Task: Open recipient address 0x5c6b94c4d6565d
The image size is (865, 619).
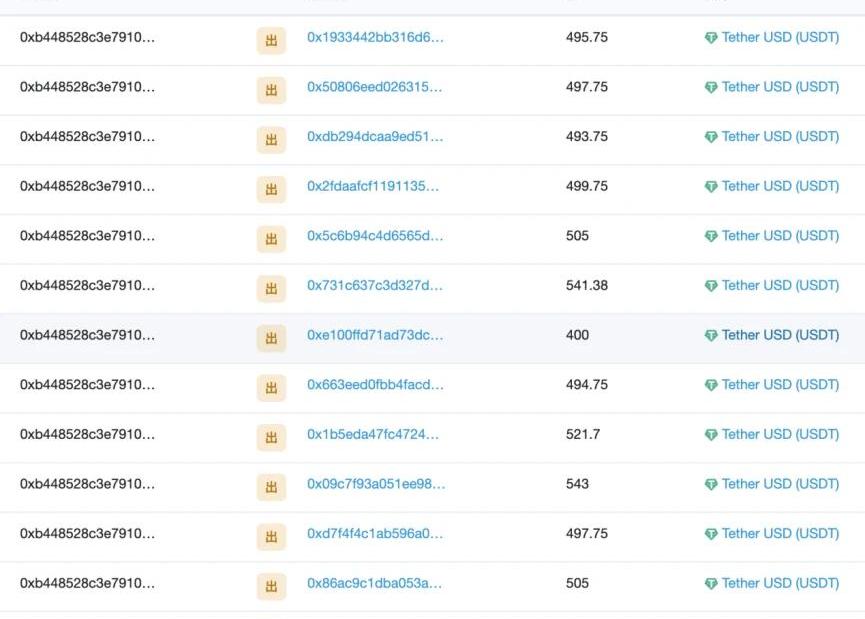Action: tap(374, 236)
